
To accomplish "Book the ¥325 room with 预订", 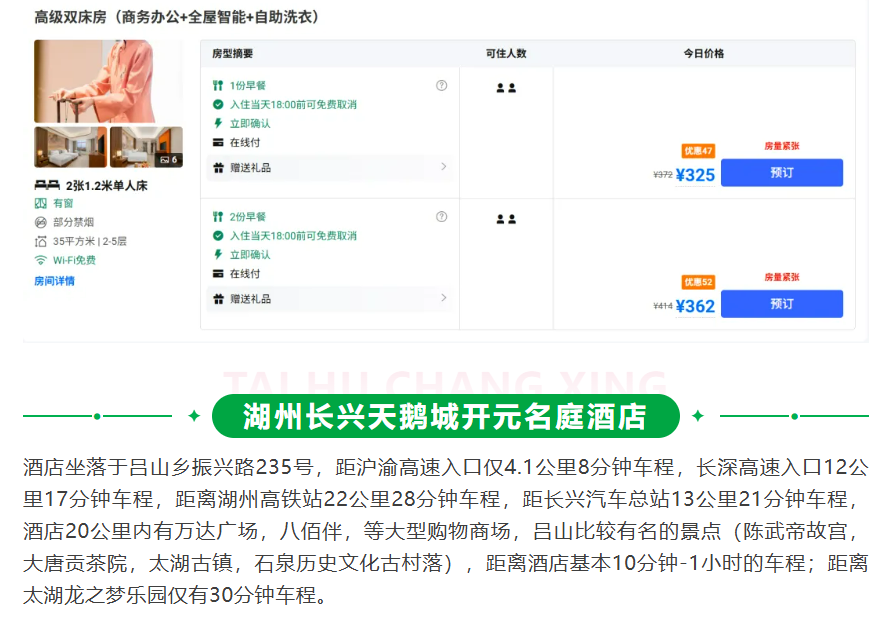I will click(x=781, y=173).
